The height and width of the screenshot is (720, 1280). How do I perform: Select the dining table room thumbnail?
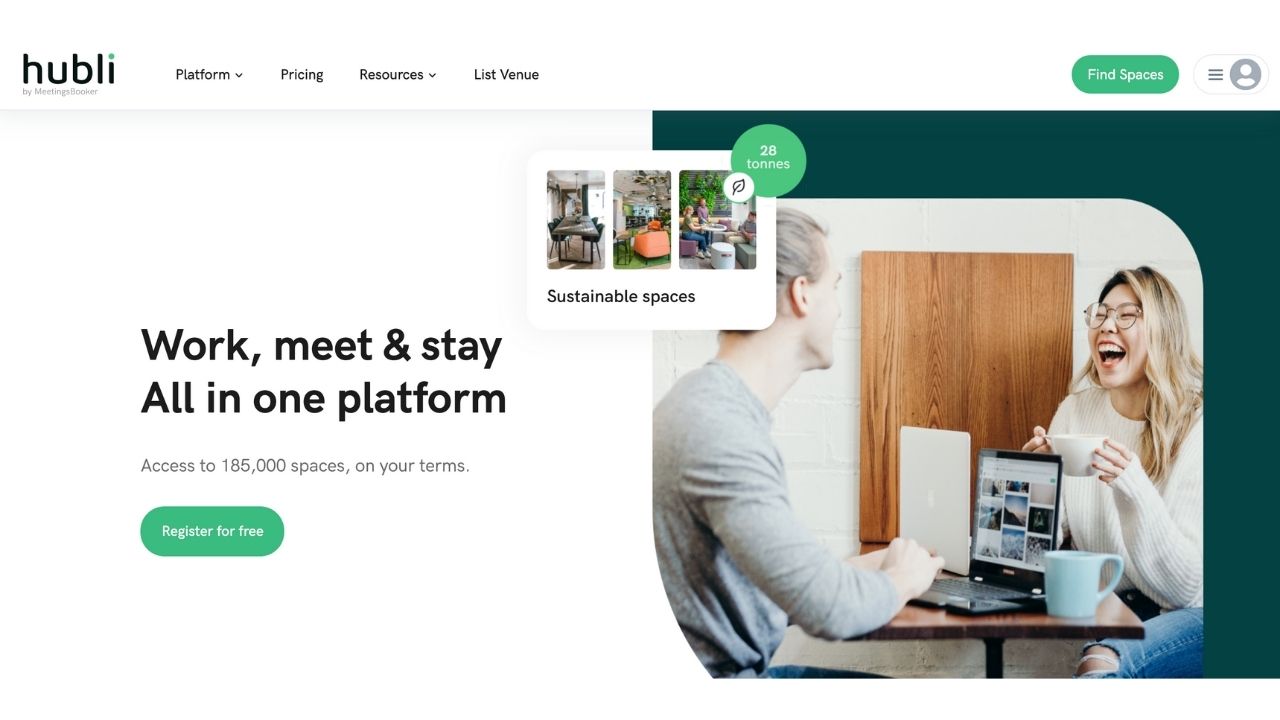click(x=576, y=220)
